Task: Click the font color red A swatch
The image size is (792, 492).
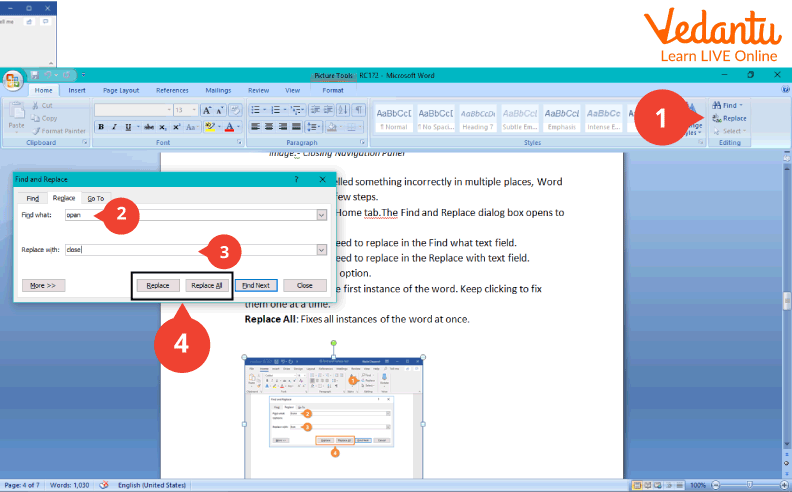Action: coord(229,127)
